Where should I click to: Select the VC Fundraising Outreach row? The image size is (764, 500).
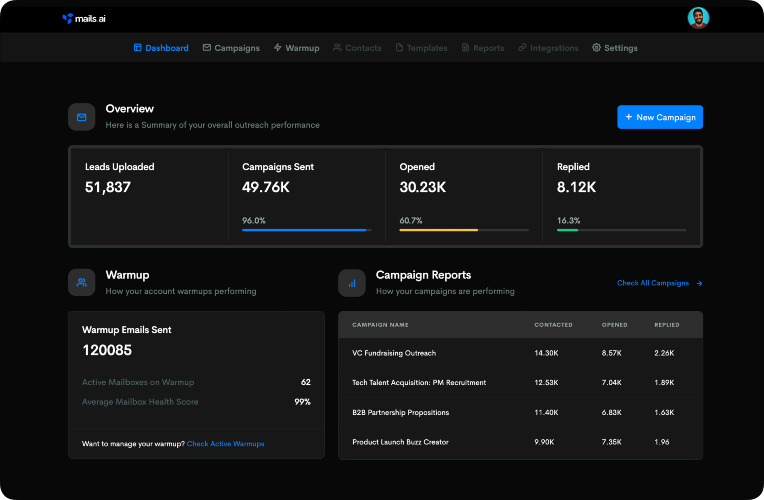[520, 353]
